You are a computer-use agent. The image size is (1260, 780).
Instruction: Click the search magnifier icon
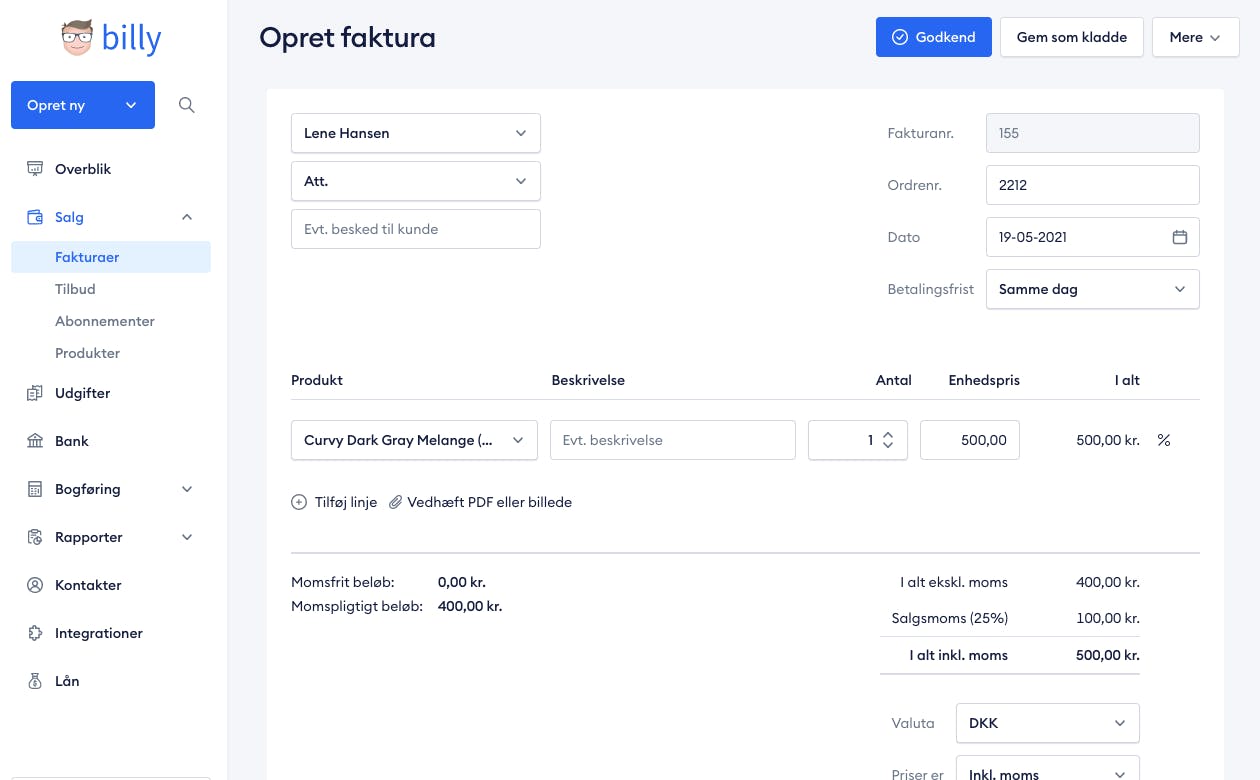coord(186,105)
